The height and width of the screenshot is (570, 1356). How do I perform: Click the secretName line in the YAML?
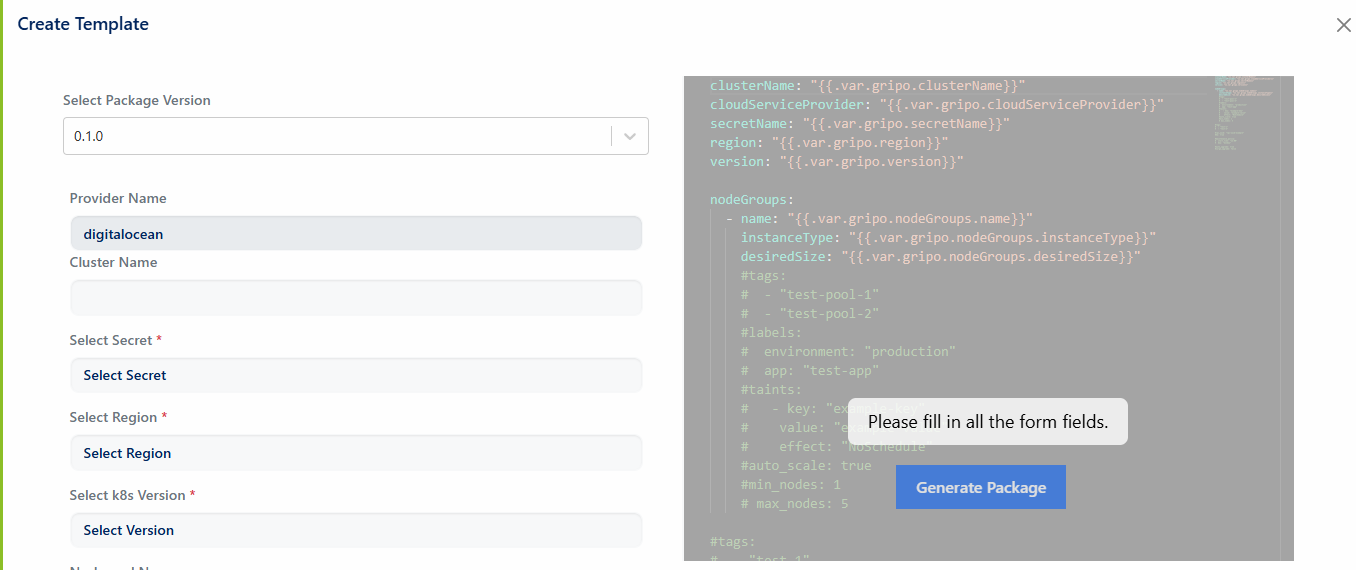click(x=859, y=123)
